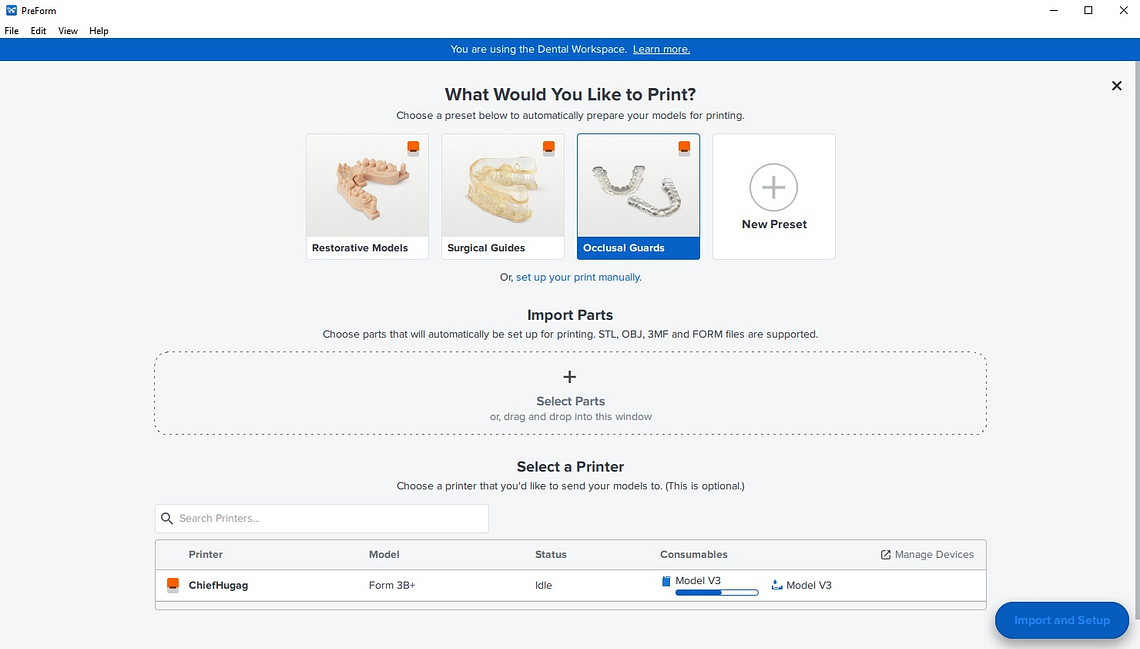
Task: Click the magnifier icon in printer search
Action: 167,518
